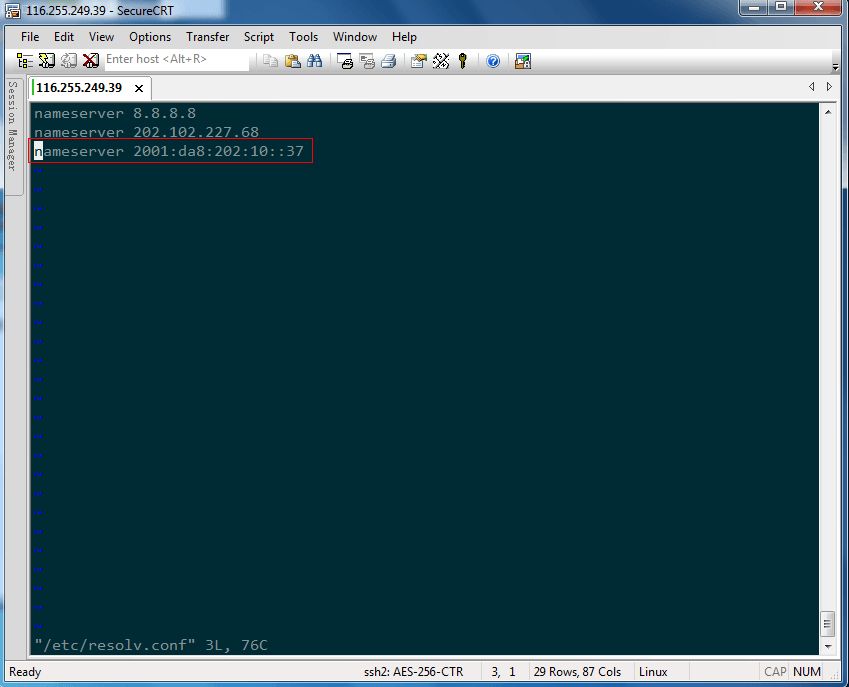The width and height of the screenshot is (849, 687).
Task: Expand the toolbar overflow options arrow
Action: (835, 66)
